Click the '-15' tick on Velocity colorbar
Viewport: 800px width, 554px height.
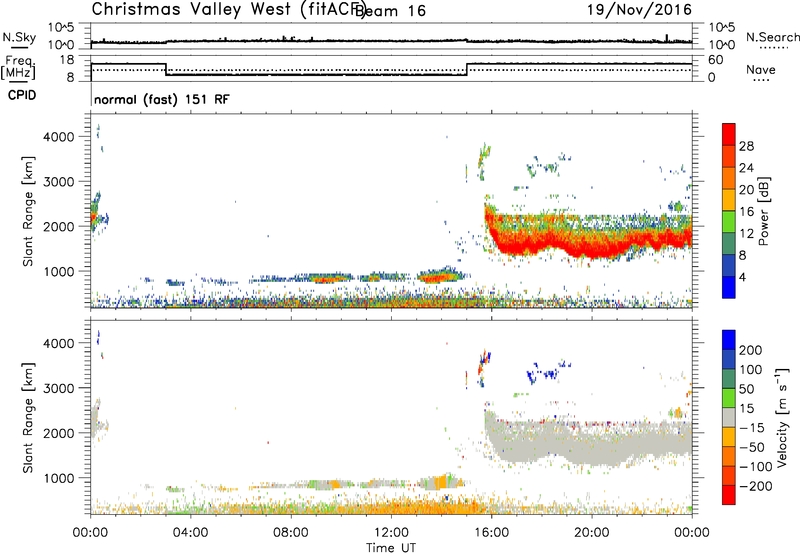coord(752,428)
